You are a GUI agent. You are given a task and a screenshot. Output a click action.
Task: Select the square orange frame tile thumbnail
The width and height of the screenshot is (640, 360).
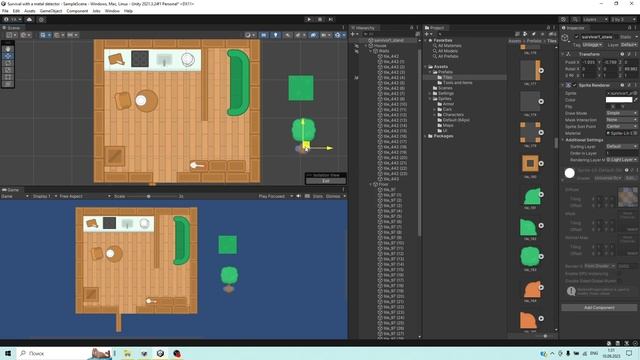pos(530,164)
